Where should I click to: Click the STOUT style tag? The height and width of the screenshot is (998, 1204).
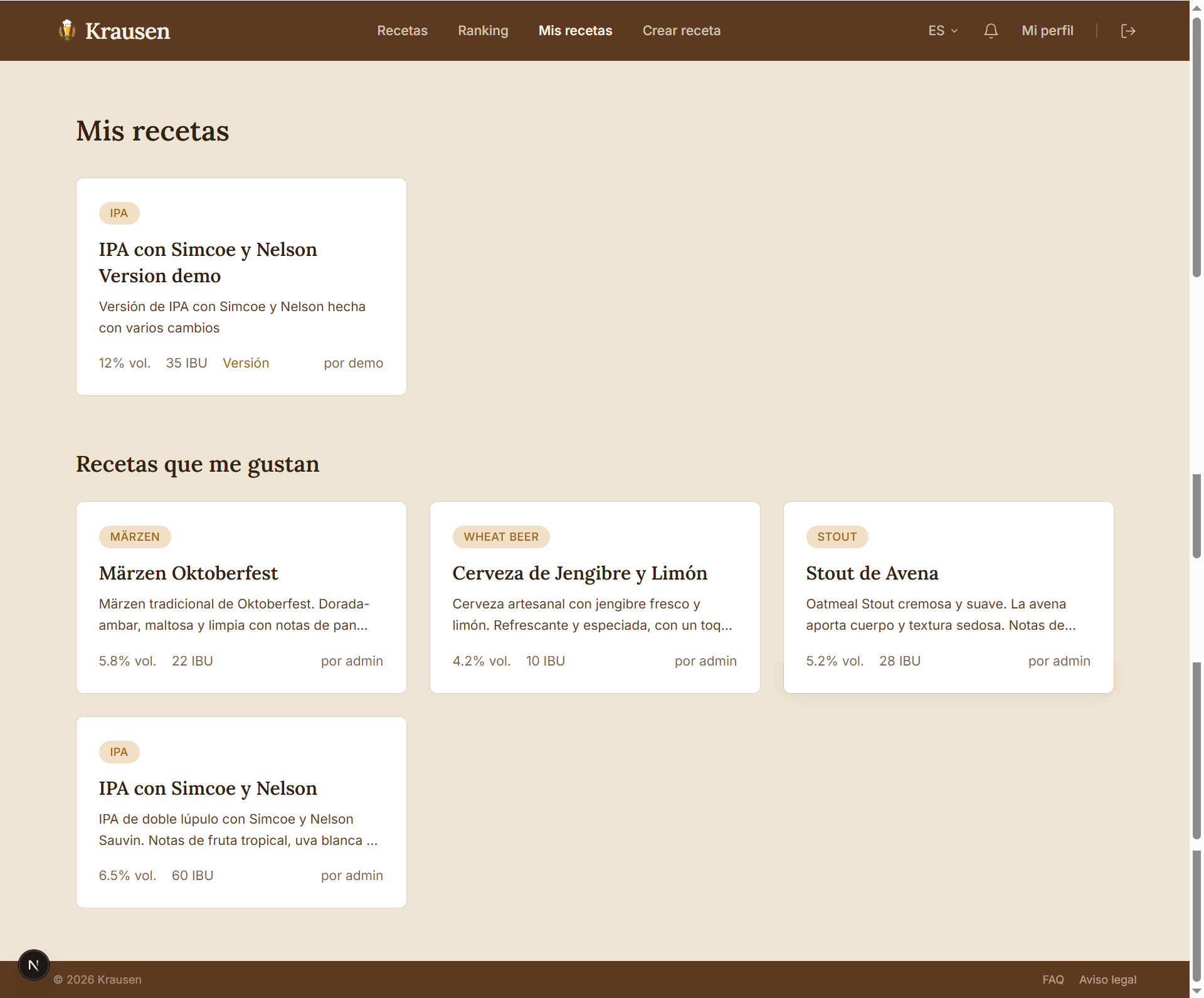tap(837, 537)
